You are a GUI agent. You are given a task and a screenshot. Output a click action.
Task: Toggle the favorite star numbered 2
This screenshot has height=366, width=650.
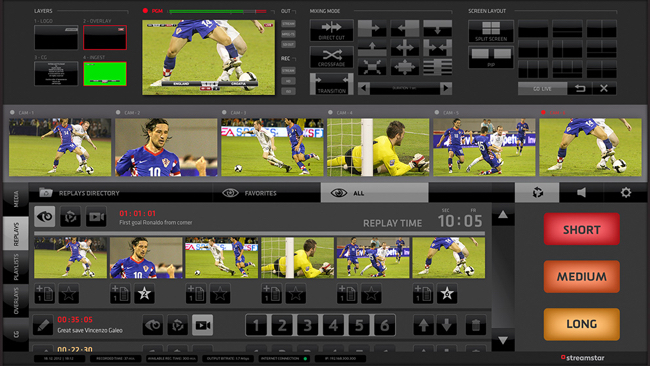[x=144, y=293]
